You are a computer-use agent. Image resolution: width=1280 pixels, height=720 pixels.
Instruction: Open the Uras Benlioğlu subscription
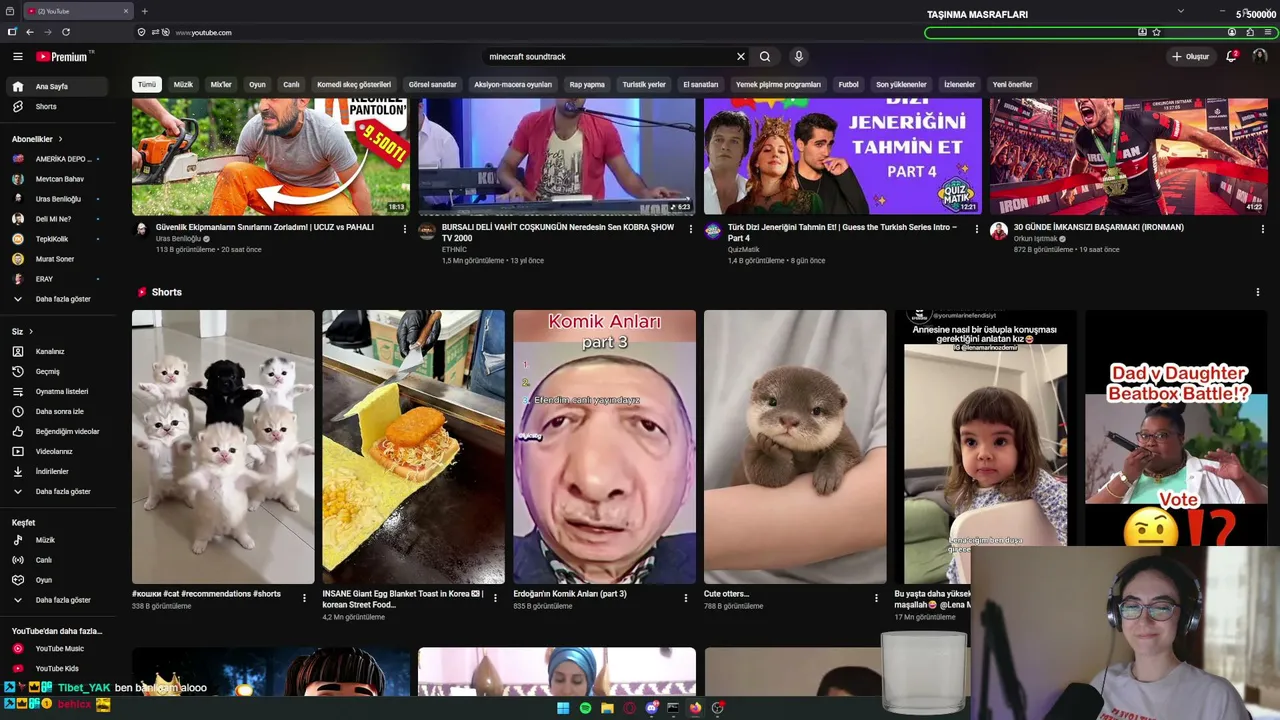tap(56, 199)
